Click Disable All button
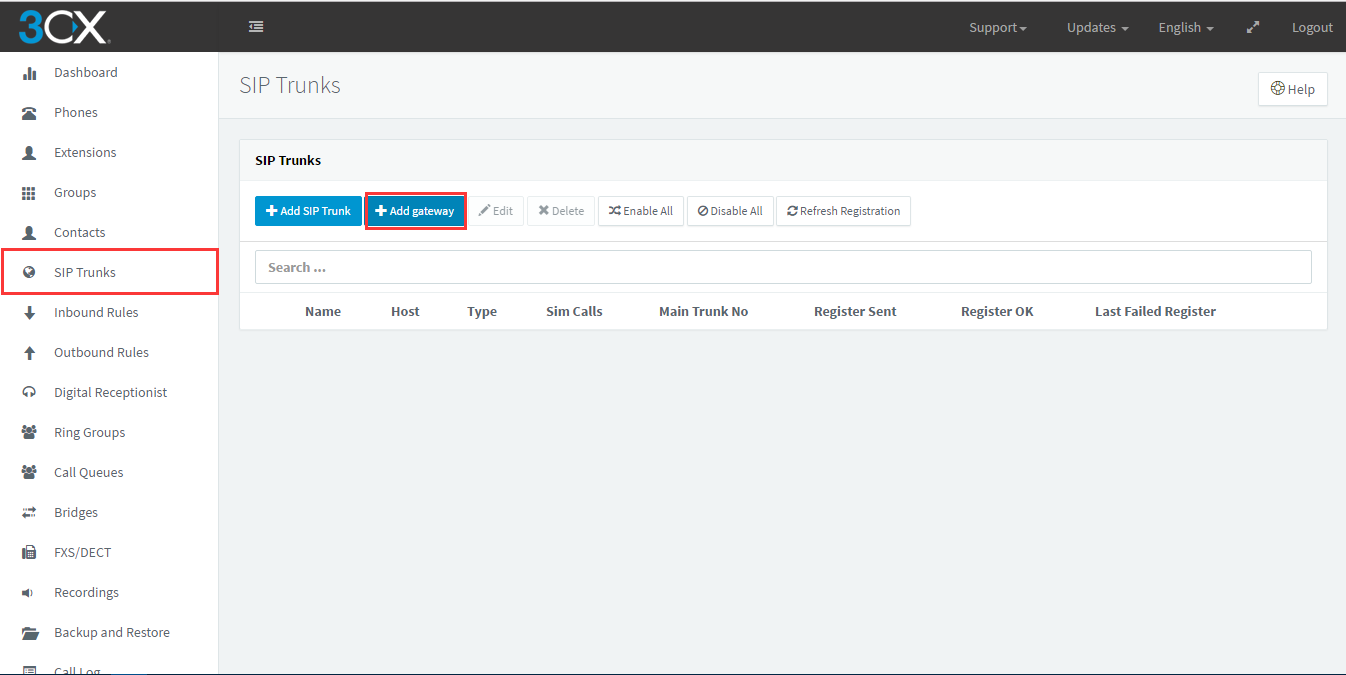Viewport: 1346px width, 675px height. 730,211
